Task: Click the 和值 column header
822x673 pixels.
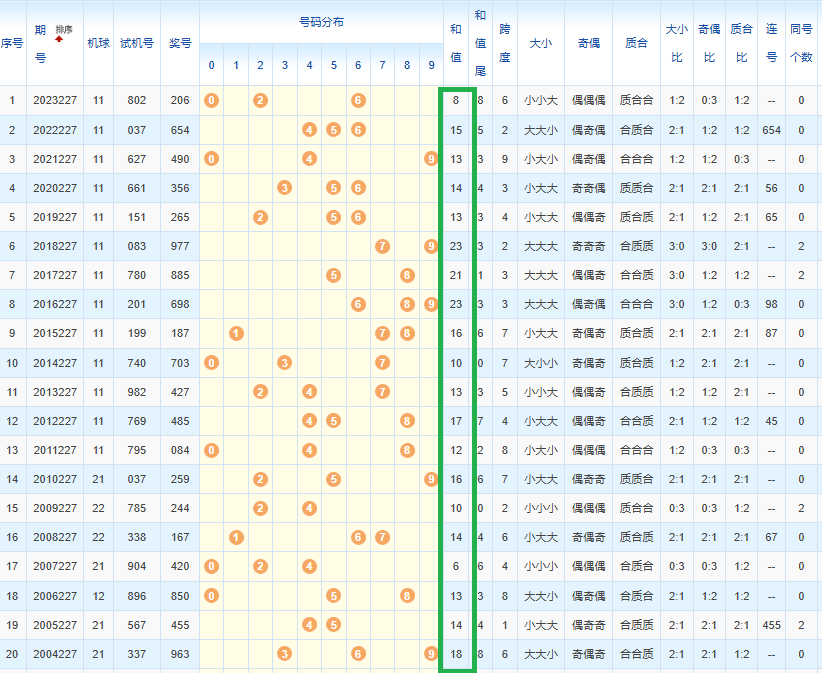Action: coord(456,44)
